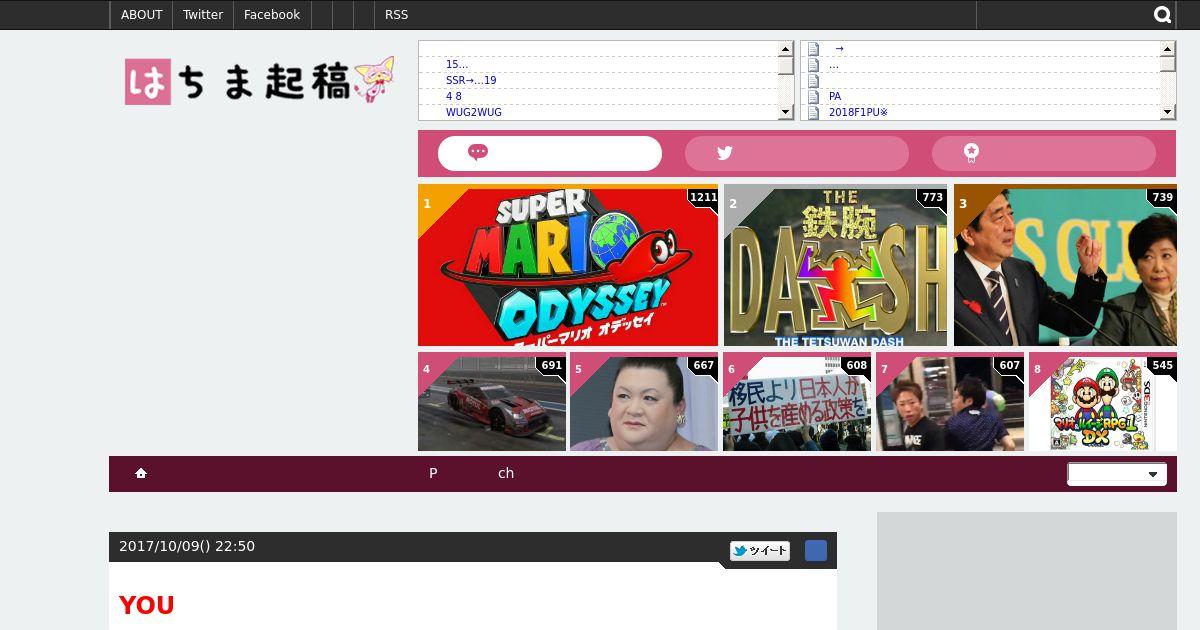Open the ABOUT page

pos(141,15)
